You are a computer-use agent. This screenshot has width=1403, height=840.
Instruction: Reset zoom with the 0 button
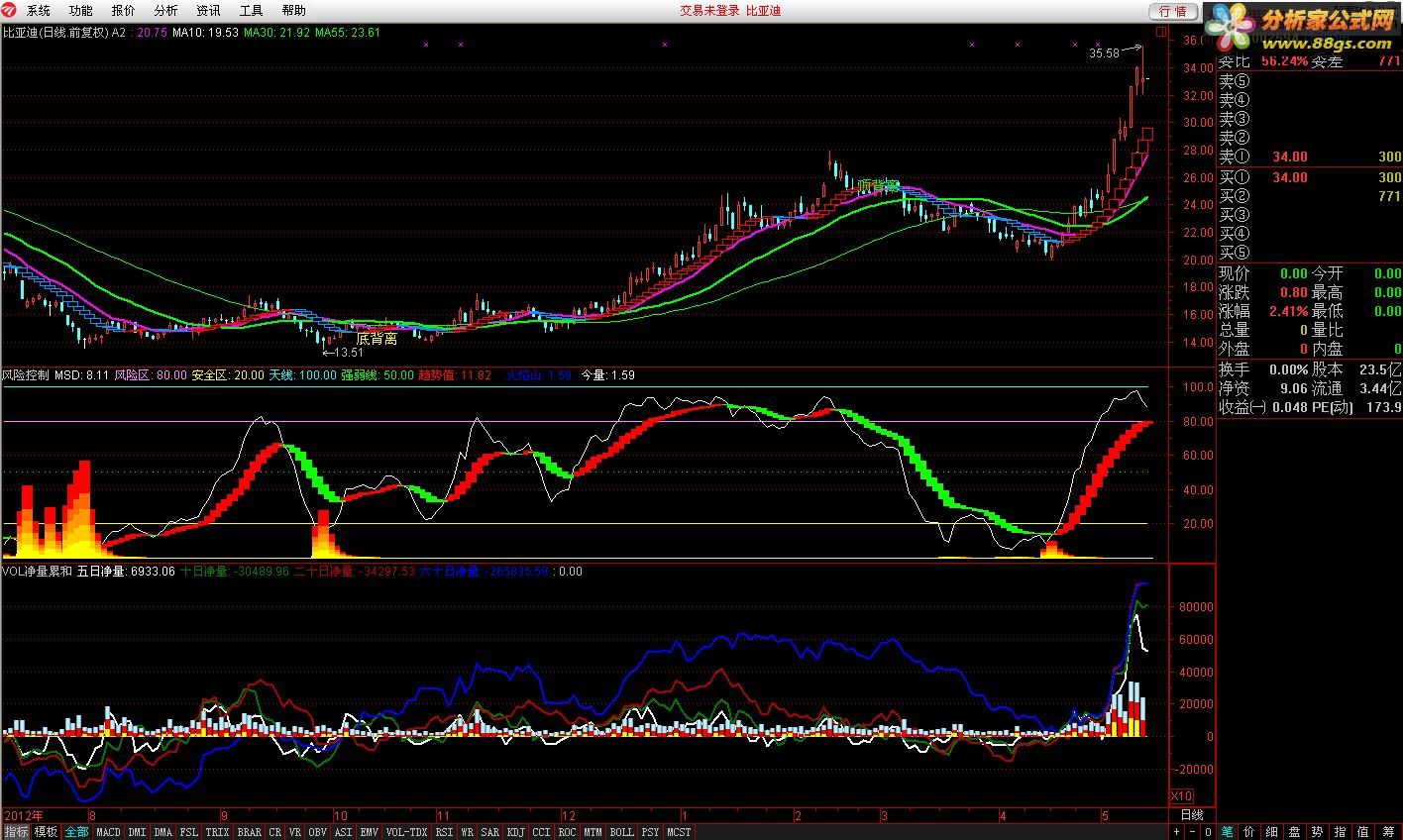coord(1208,831)
